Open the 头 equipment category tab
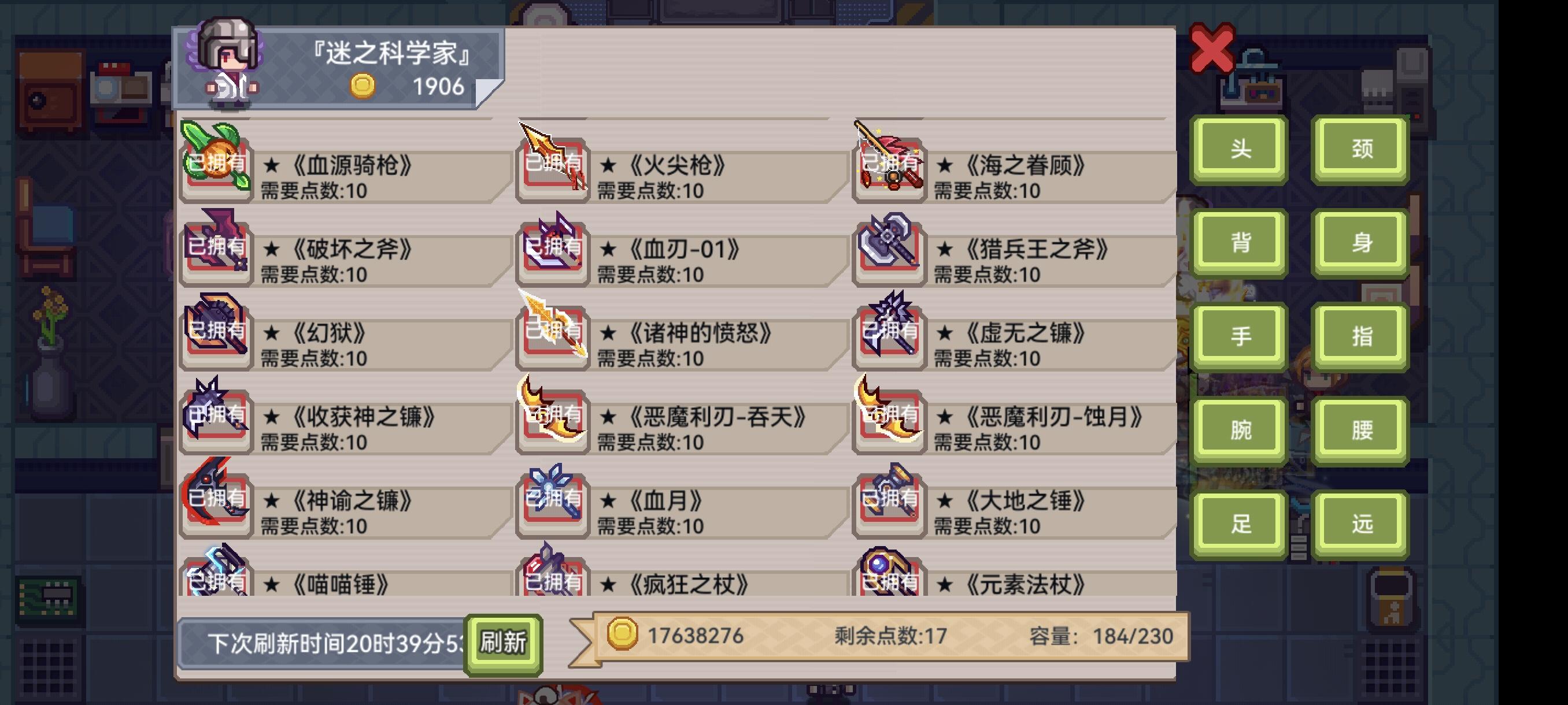This screenshot has height=705, width=1568. [x=1240, y=149]
